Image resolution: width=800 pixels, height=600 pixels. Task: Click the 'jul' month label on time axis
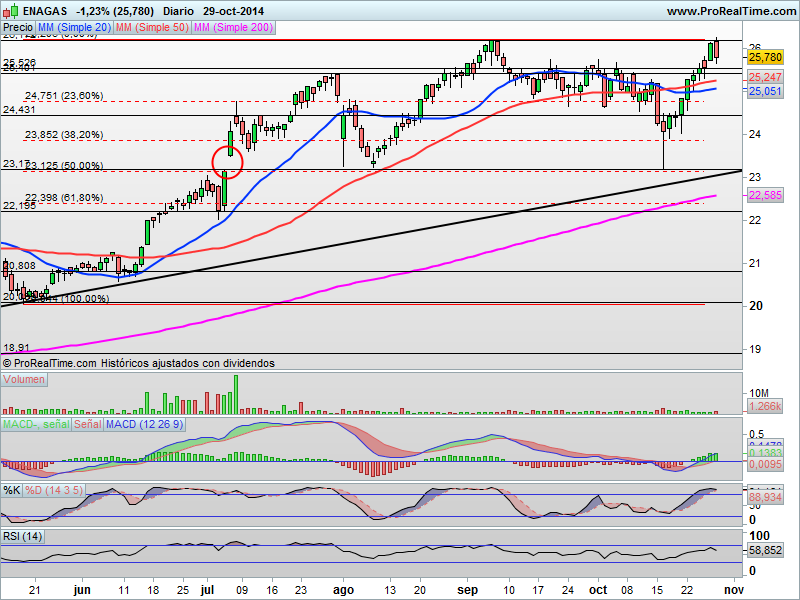[207, 590]
